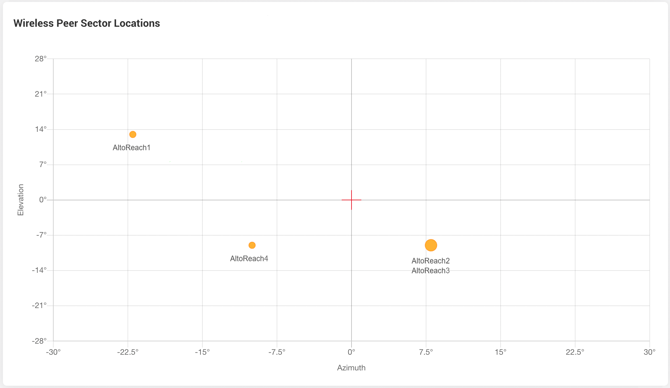The image size is (670, 388).
Task: Click the -22.5° azimuth tick label
Action: [128, 352]
